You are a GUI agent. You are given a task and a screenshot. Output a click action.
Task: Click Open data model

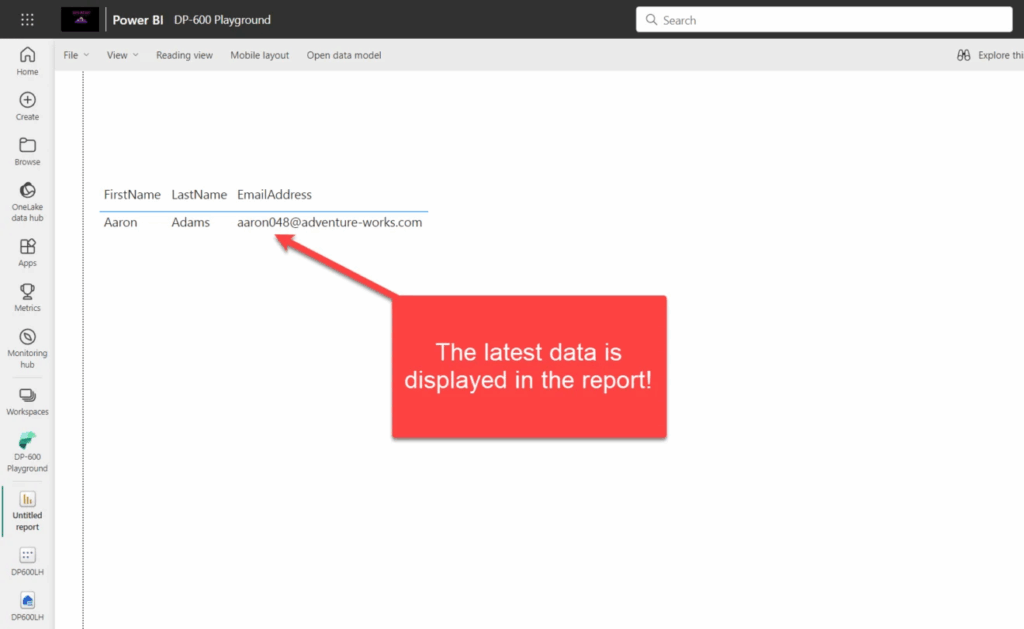click(343, 55)
